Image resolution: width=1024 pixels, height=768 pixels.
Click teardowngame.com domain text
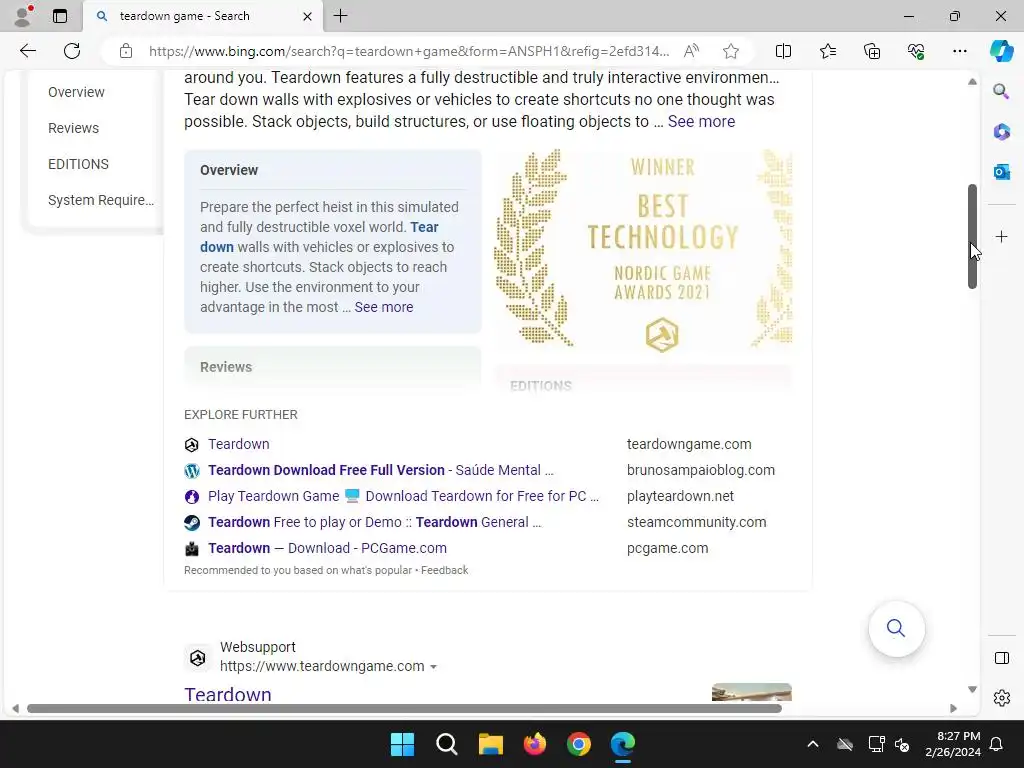[689, 444]
